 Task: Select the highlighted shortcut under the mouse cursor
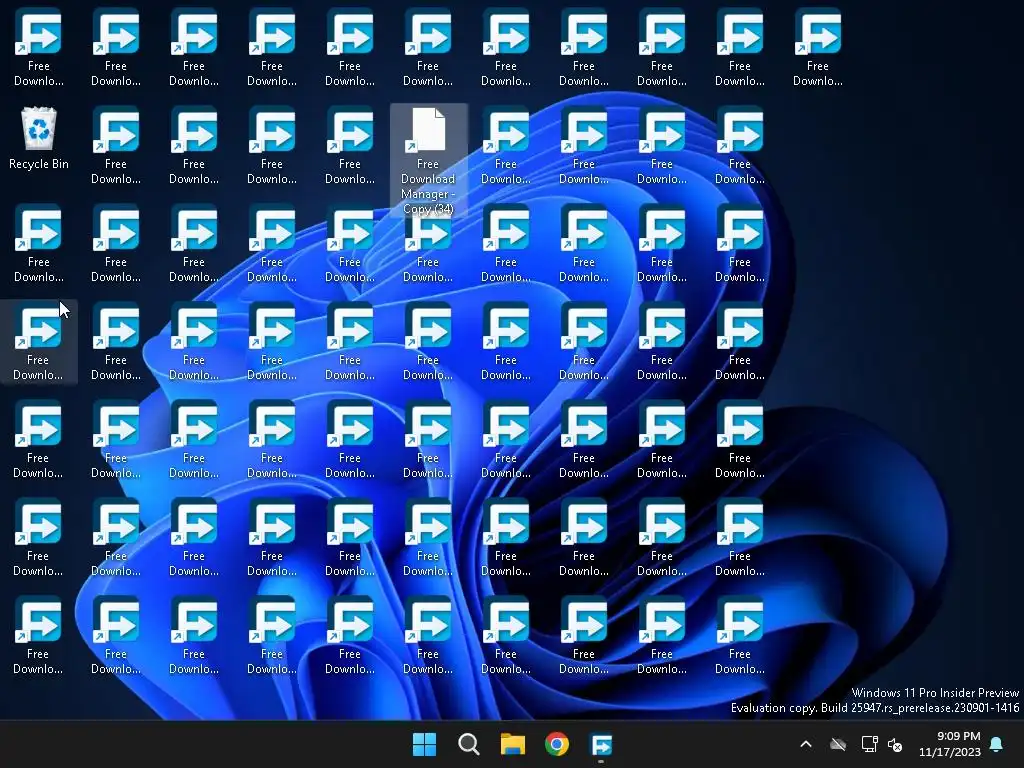[39, 342]
